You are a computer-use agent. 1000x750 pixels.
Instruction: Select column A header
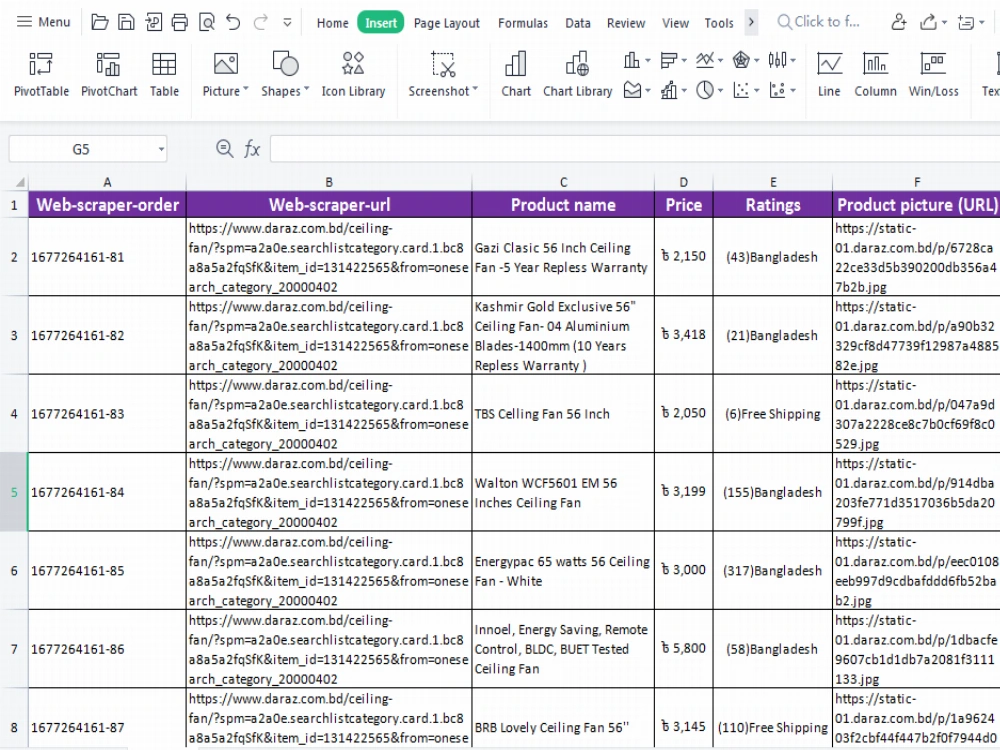tap(107, 182)
